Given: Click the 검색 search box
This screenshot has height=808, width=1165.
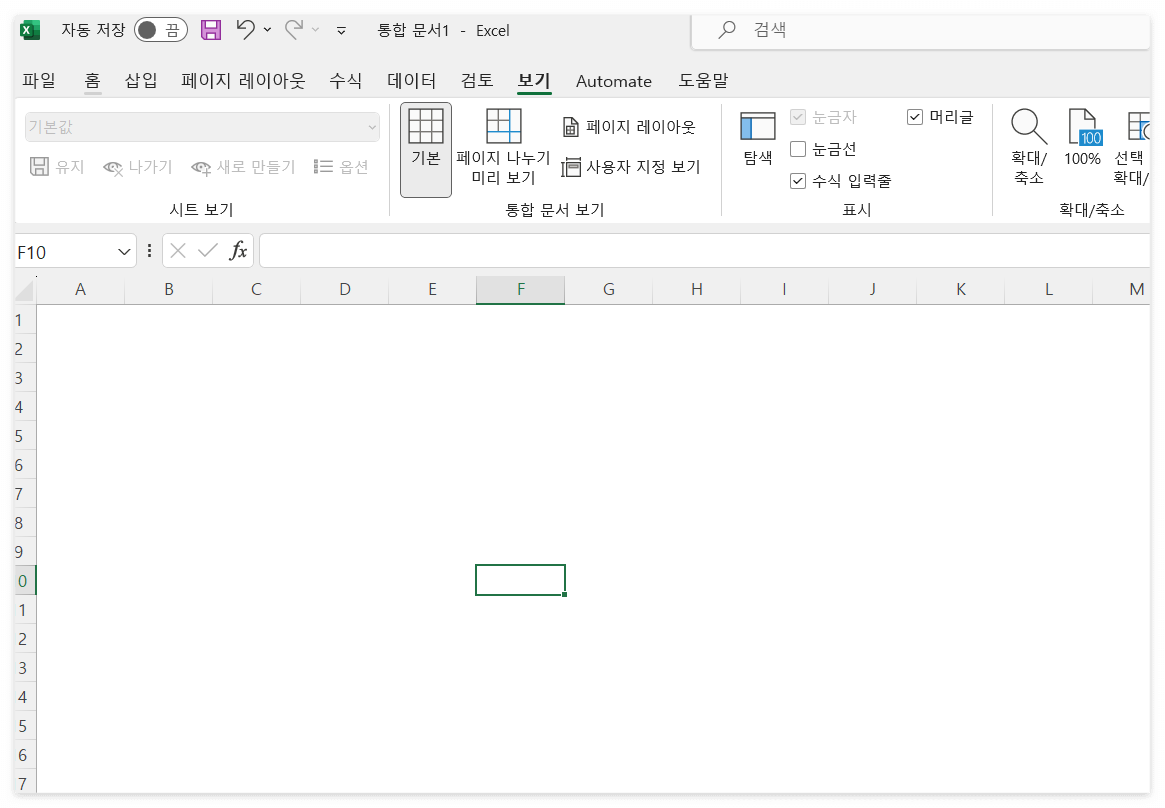Looking at the screenshot, I should pos(921,30).
